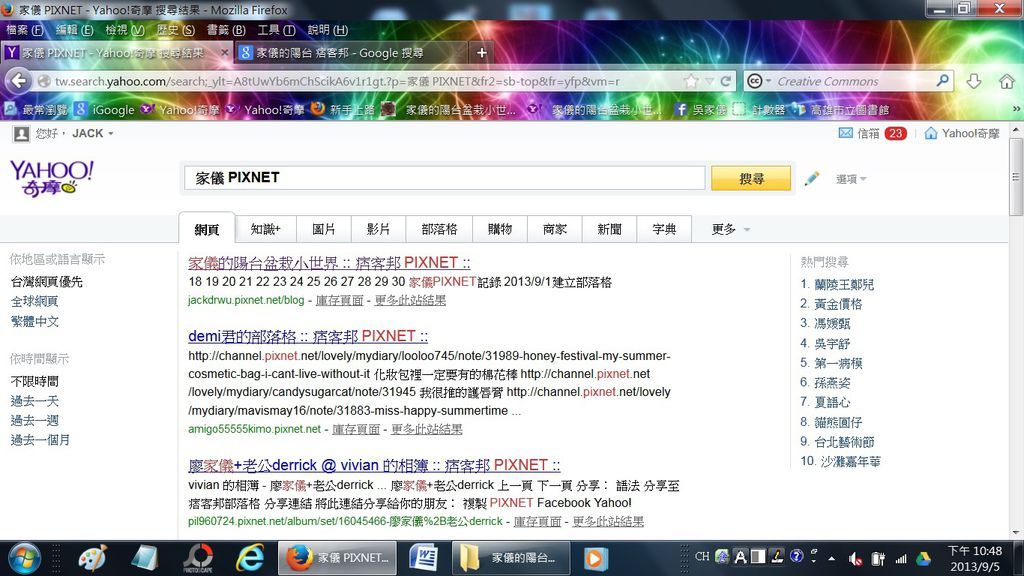Image resolution: width=1024 pixels, height=576 pixels.
Task: Open 庫存頁面 for jackdrwu.pixnet.net result
Action: pyautogui.click(x=340, y=300)
